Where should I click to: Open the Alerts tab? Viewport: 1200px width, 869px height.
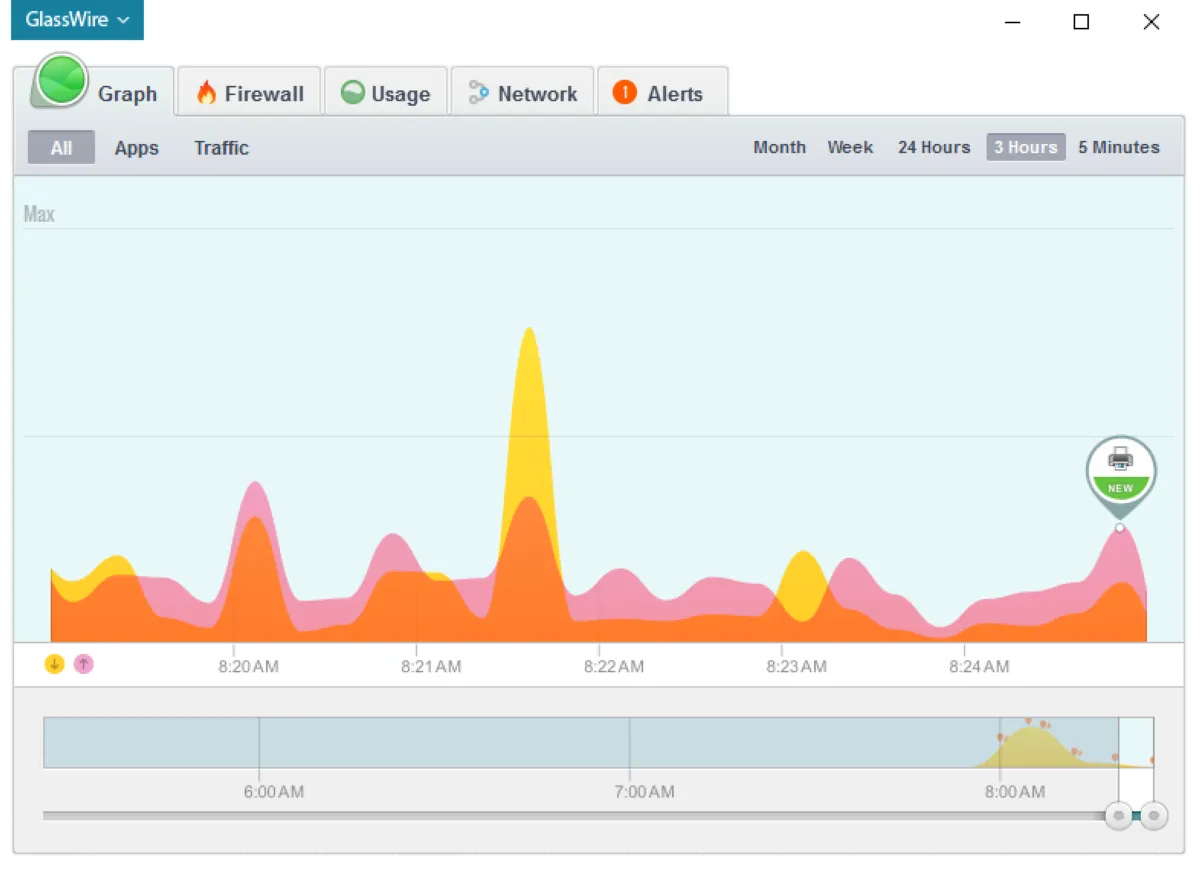[662, 94]
